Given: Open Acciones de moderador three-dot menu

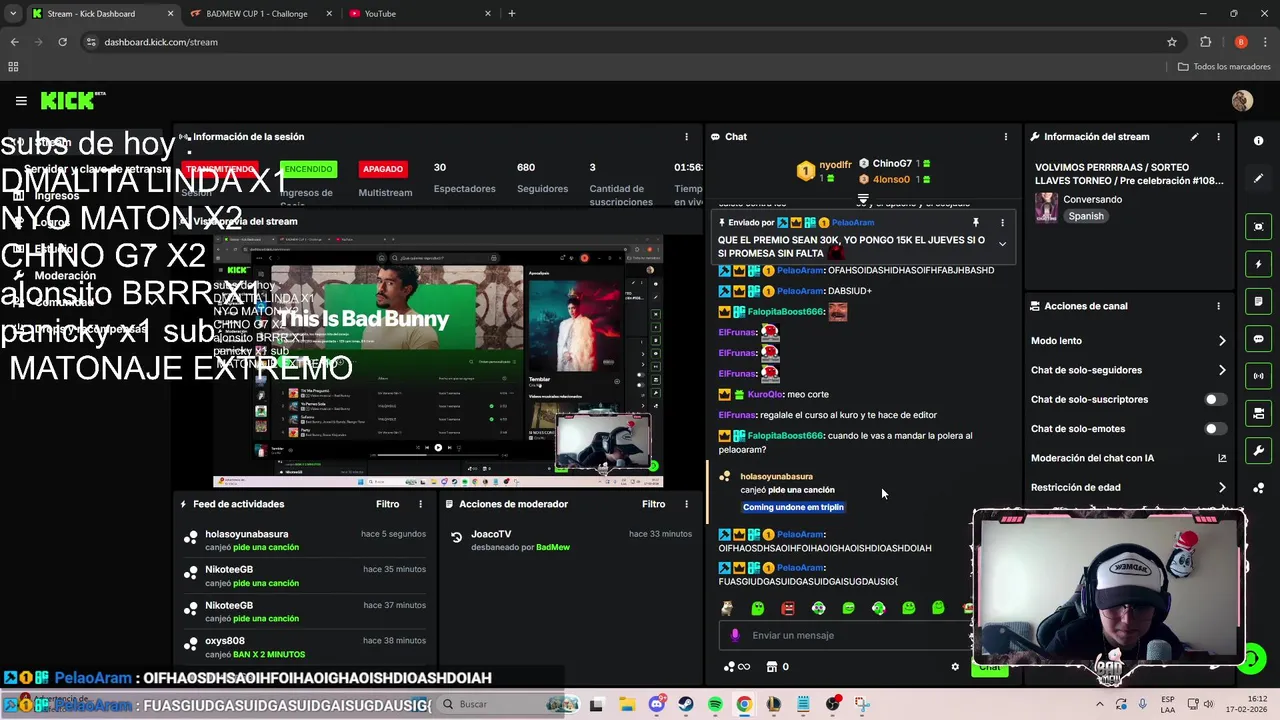Looking at the screenshot, I should (x=686, y=504).
